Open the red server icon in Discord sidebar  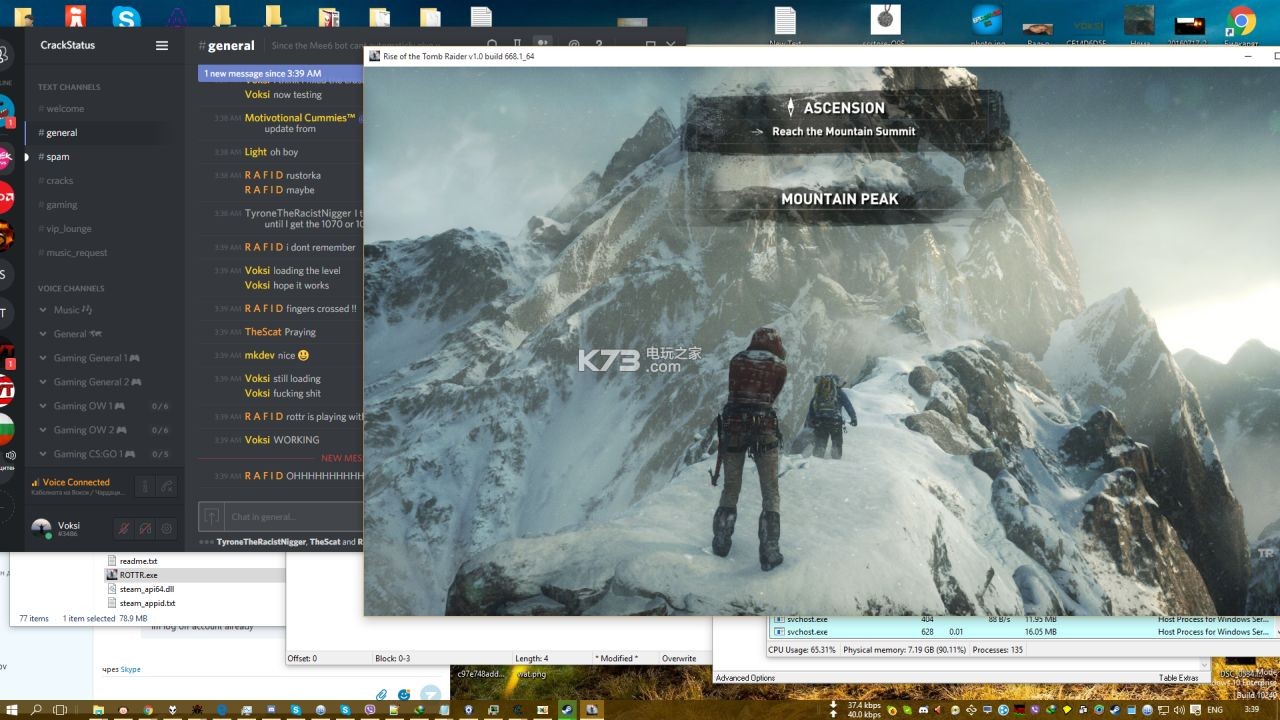click(5, 198)
